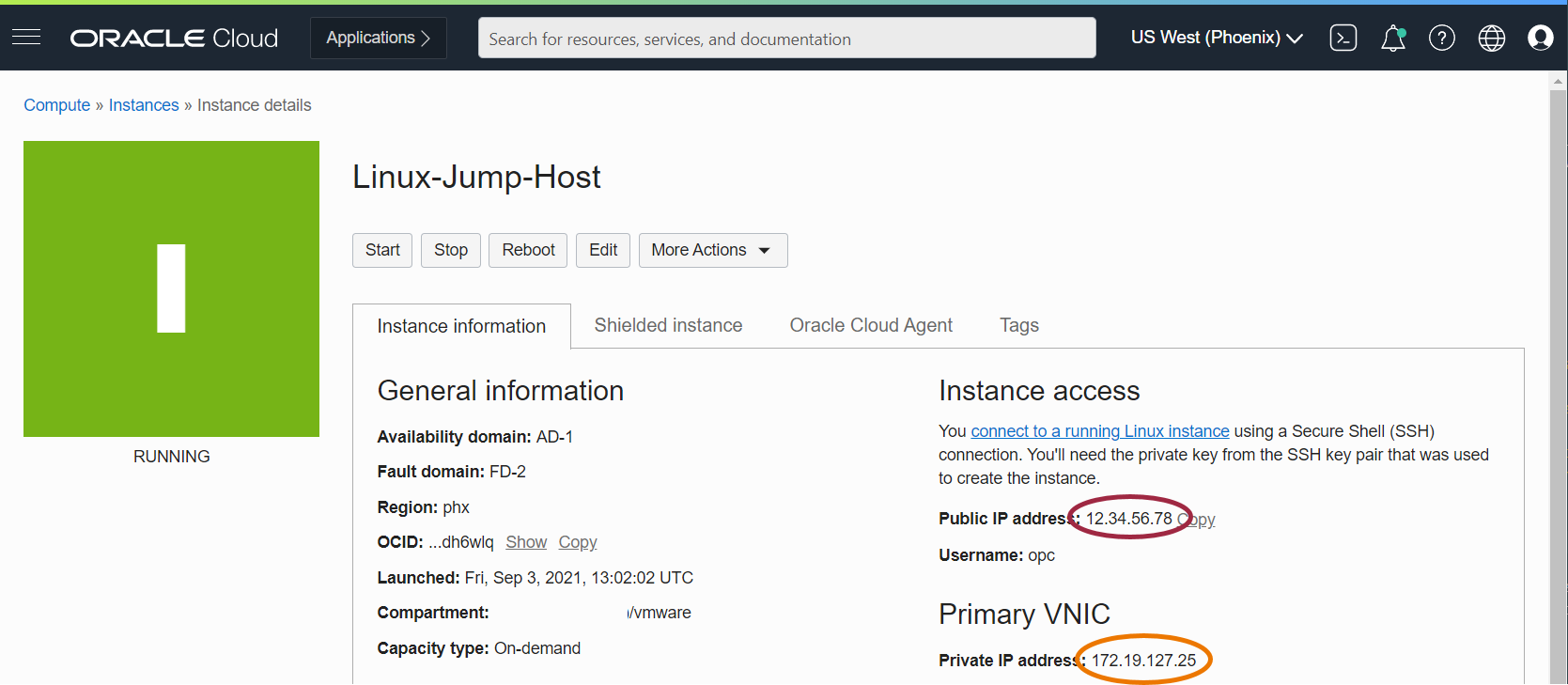Click the Oracle Cloud logo
This screenshot has width=1568, height=685.
(174, 38)
